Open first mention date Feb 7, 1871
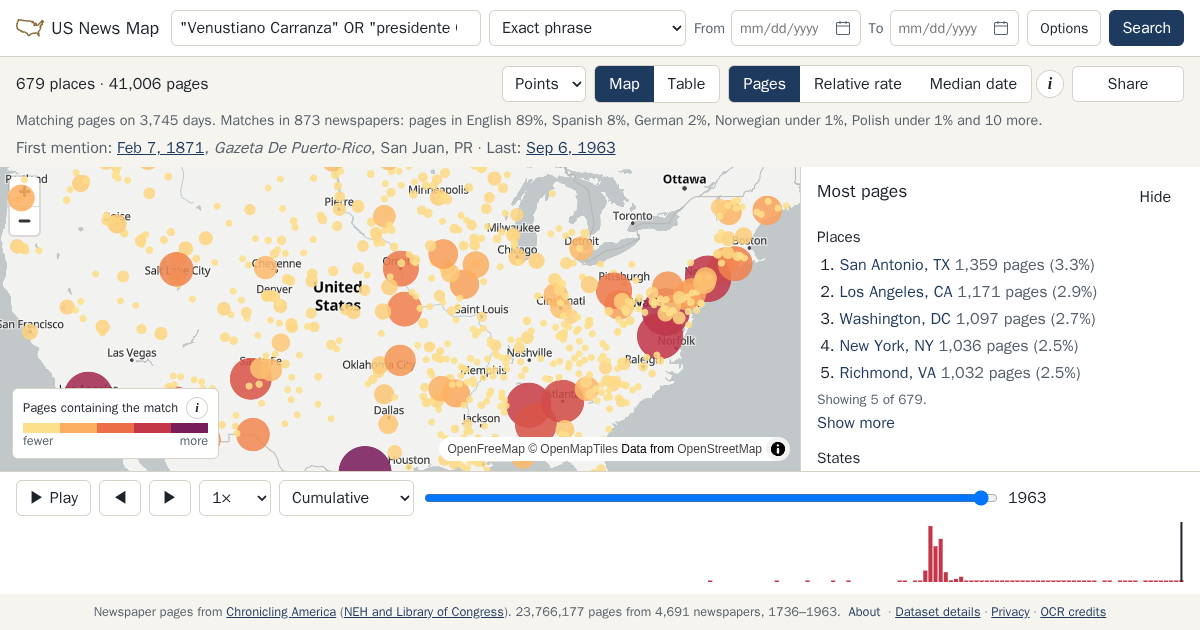The height and width of the screenshot is (630, 1200). click(x=161, y=148)
